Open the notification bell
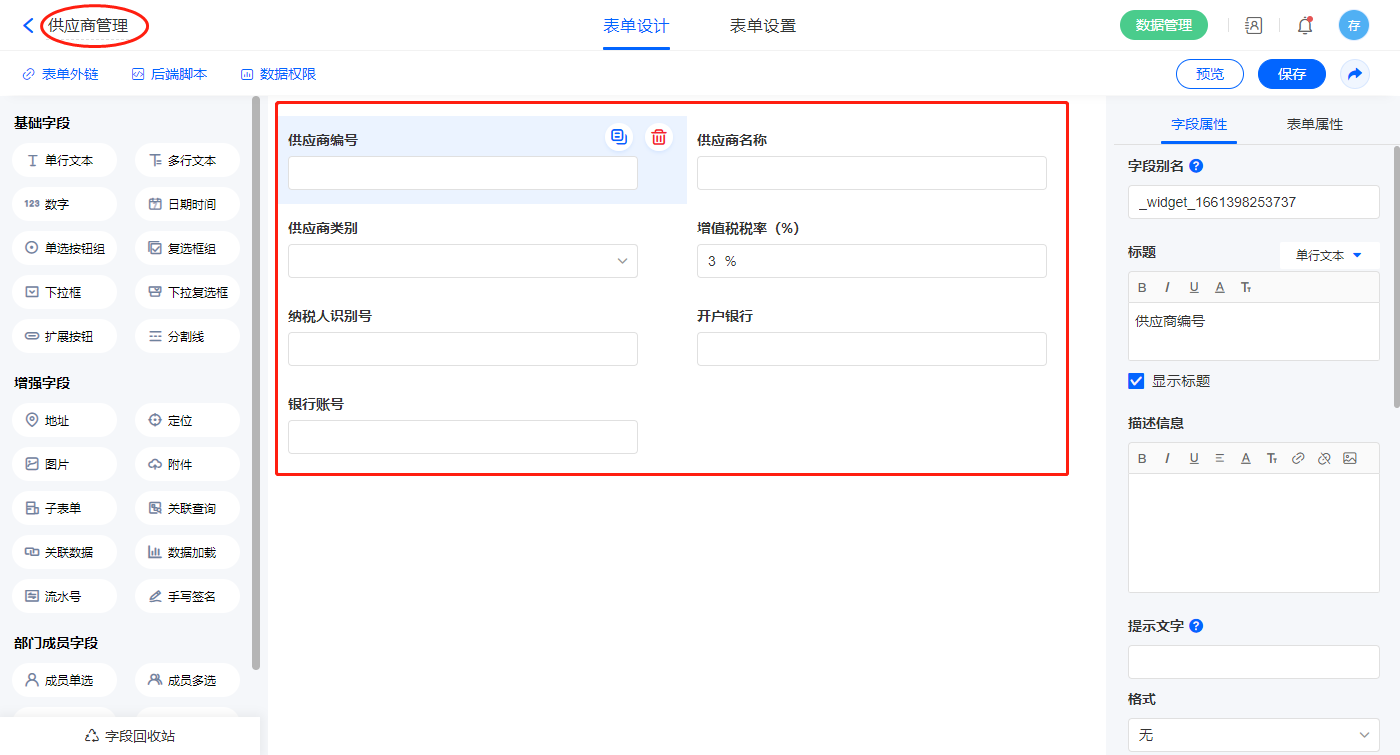 pos(1304,26)
